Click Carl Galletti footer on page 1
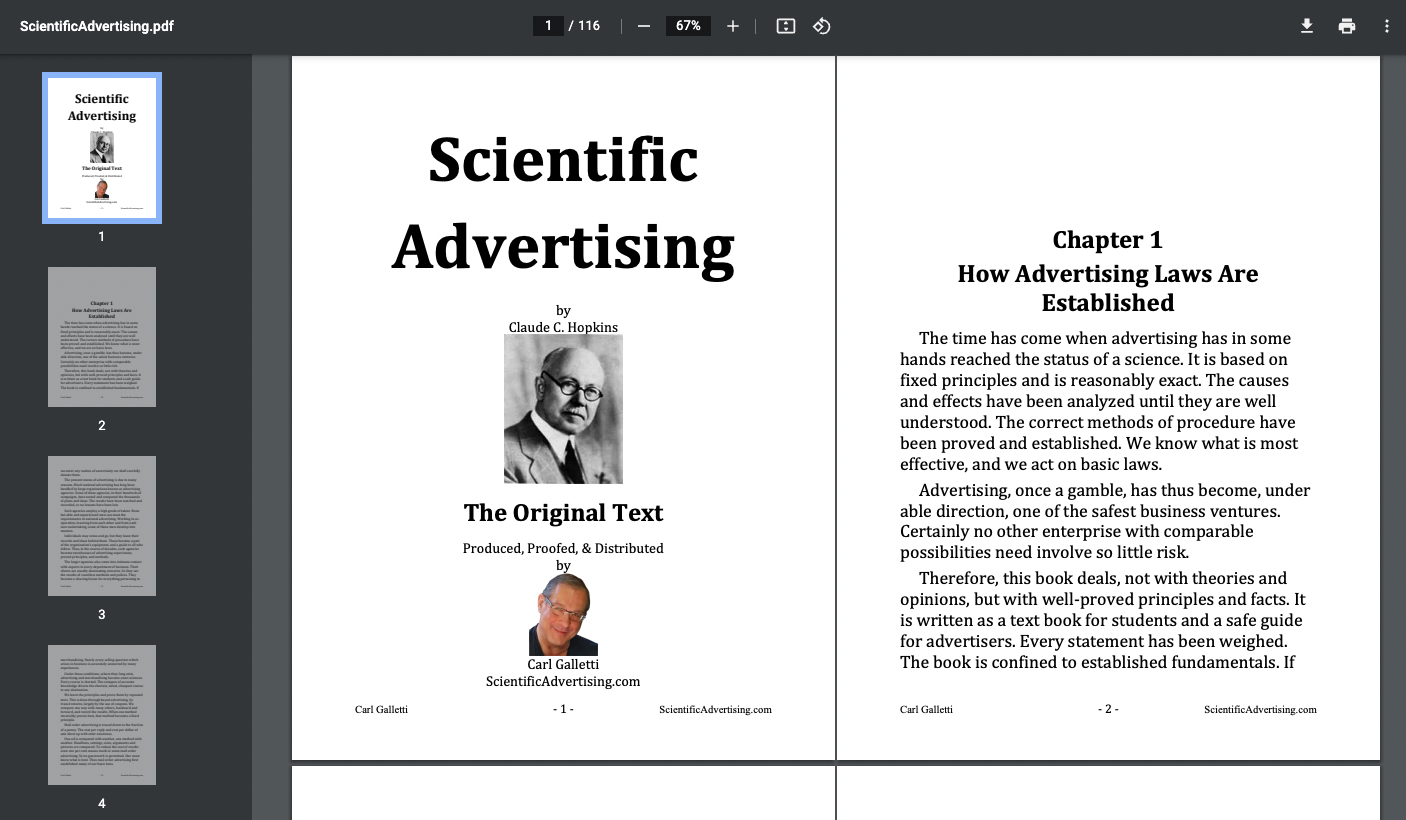1406x820 pixels. [x=381, y=709]
